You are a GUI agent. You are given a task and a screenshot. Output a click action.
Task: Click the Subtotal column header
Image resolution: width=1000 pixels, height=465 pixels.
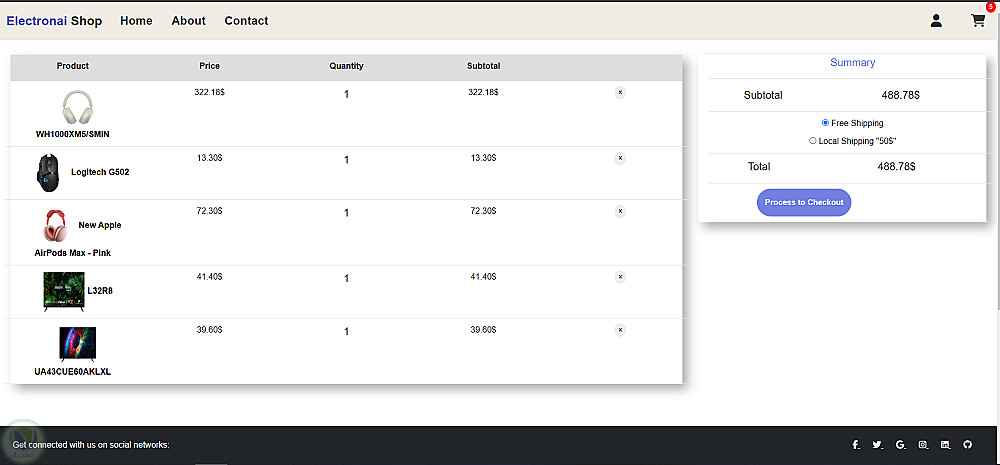tap(483, 66)
